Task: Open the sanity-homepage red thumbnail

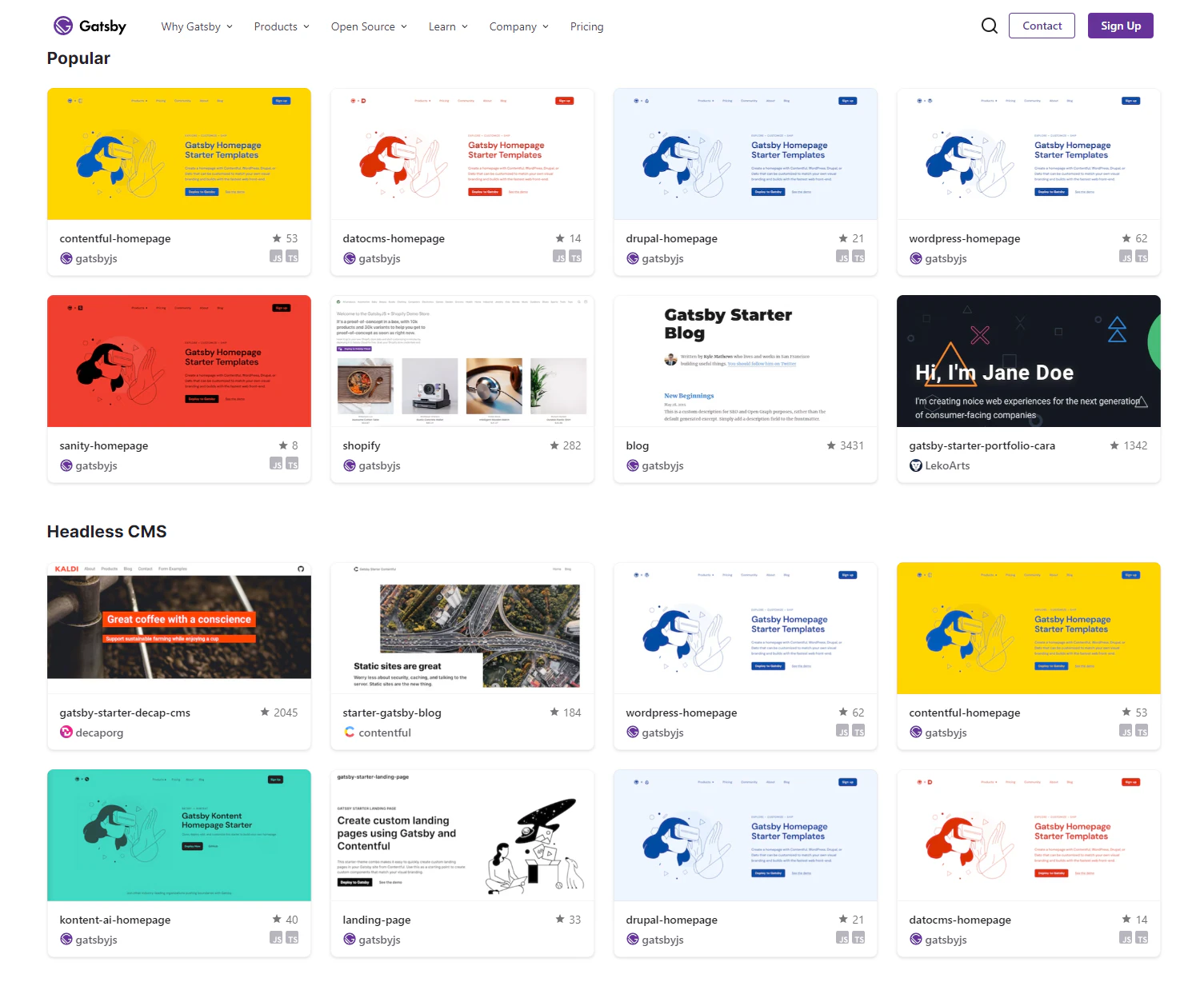Action: [x=179, y=361]
